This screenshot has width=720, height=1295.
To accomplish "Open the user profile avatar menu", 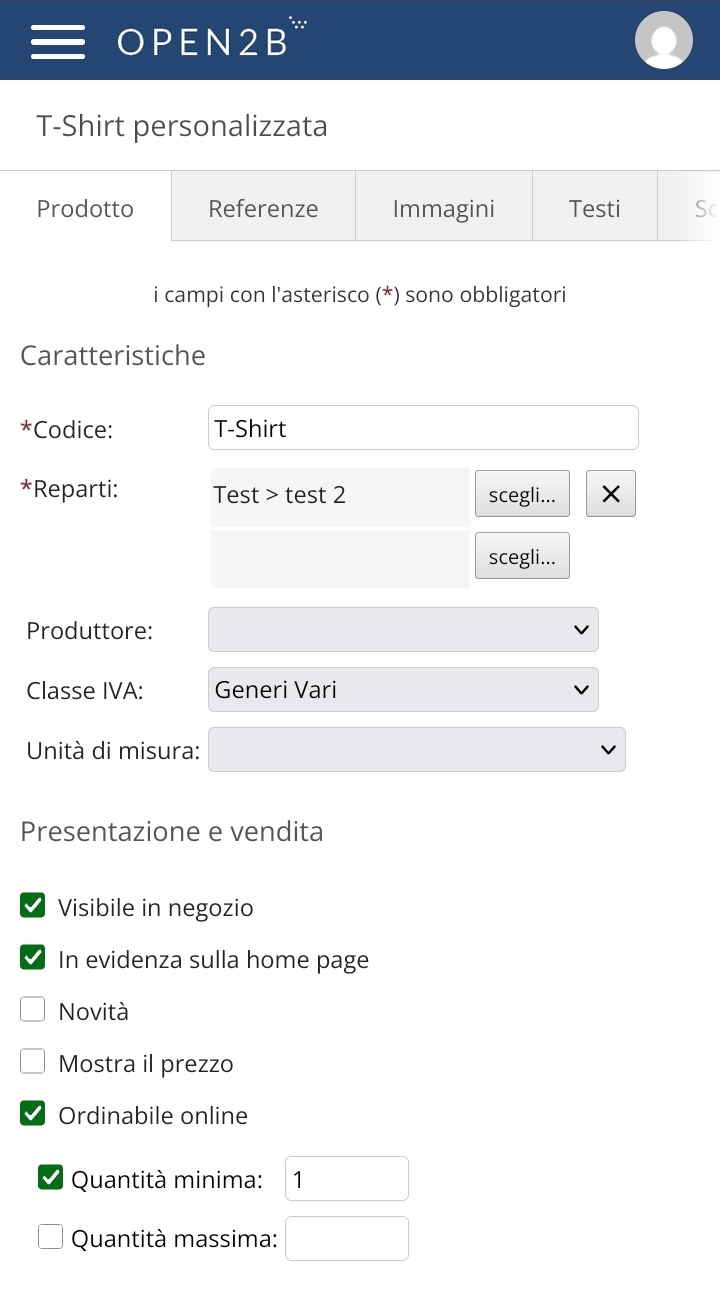I will point(663,40).
